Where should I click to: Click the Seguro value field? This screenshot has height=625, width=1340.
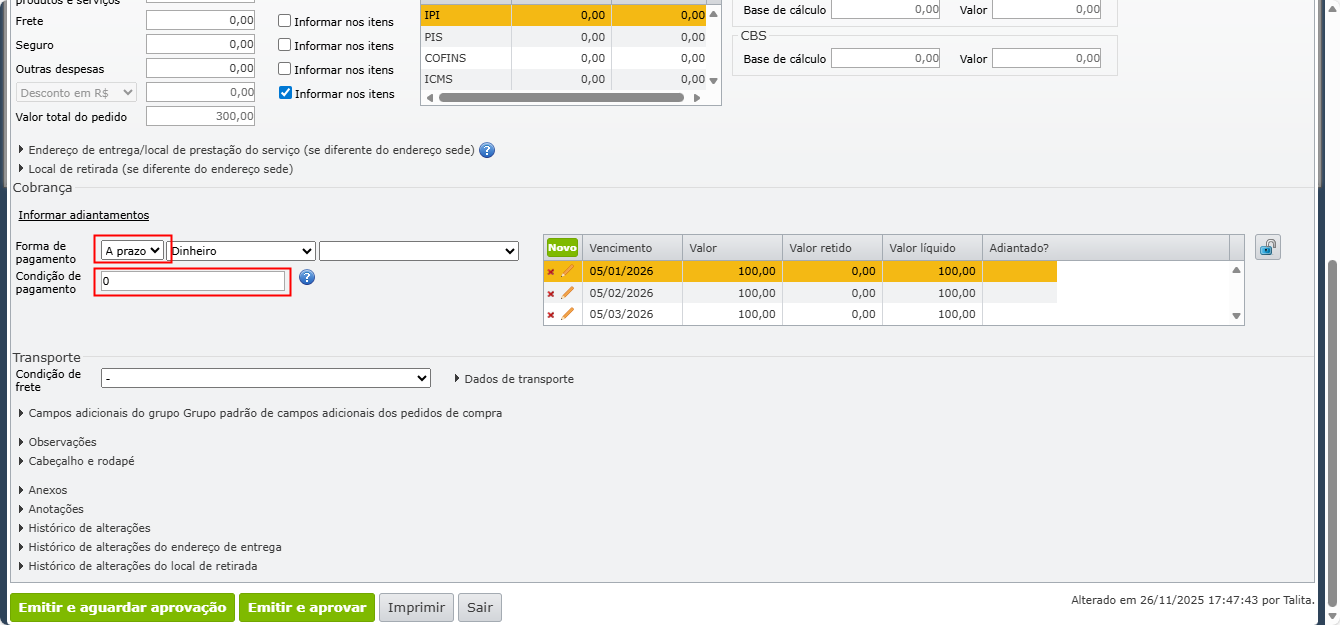201,45
